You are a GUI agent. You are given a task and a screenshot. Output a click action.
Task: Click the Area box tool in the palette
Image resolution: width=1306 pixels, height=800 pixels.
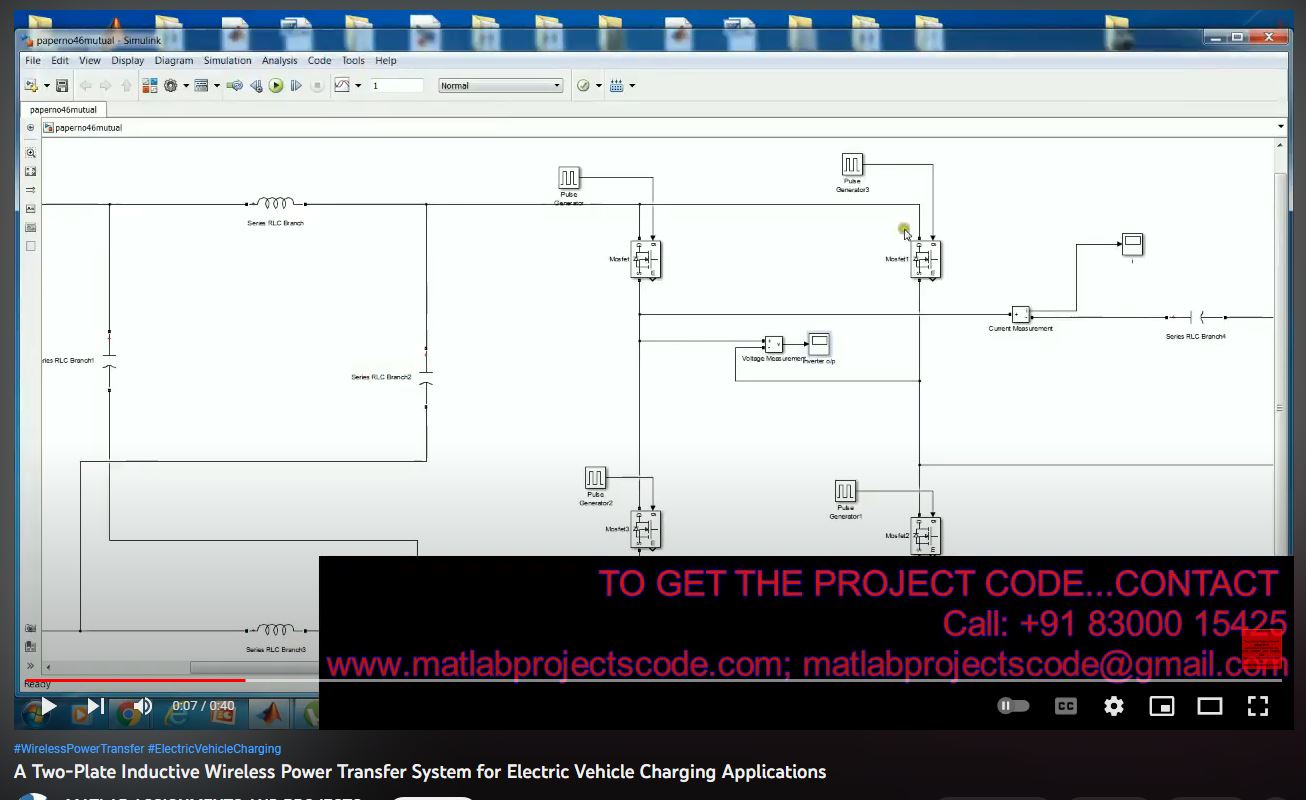pos(30,246)
